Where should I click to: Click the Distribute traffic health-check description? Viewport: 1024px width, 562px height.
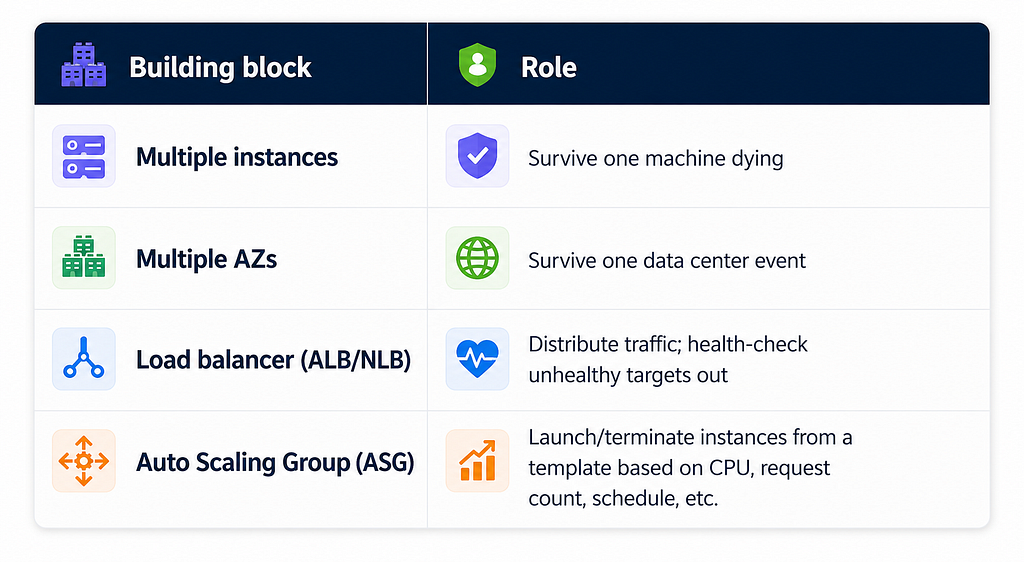[668, 360]
